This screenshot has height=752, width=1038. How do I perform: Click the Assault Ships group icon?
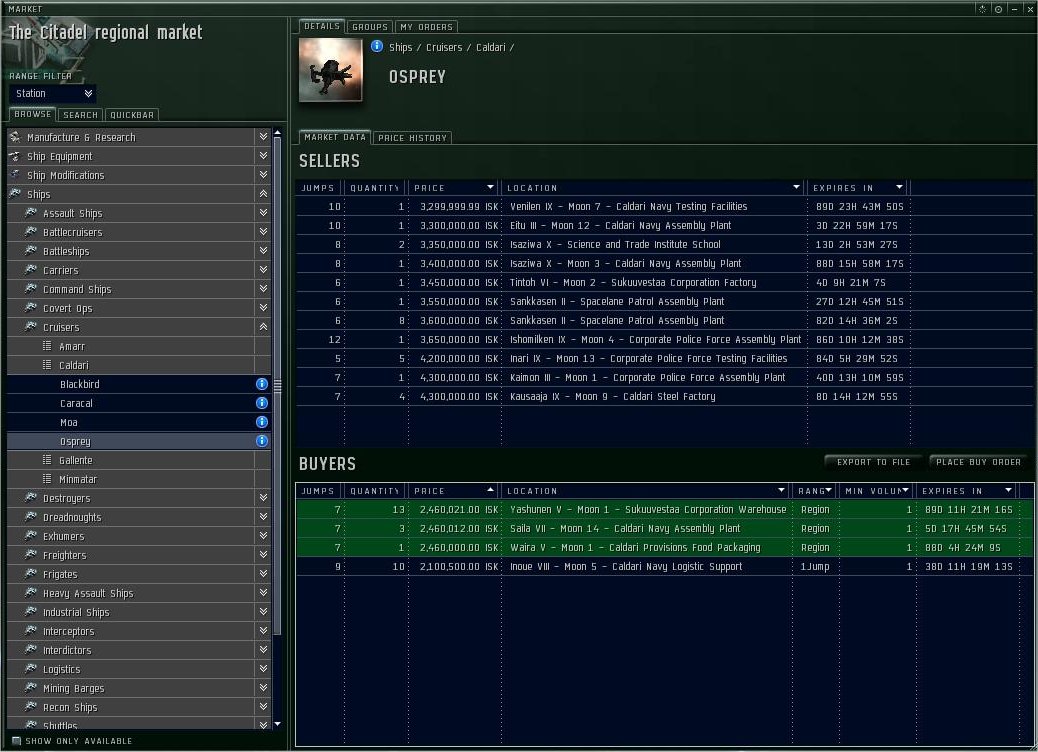(30, 213)
